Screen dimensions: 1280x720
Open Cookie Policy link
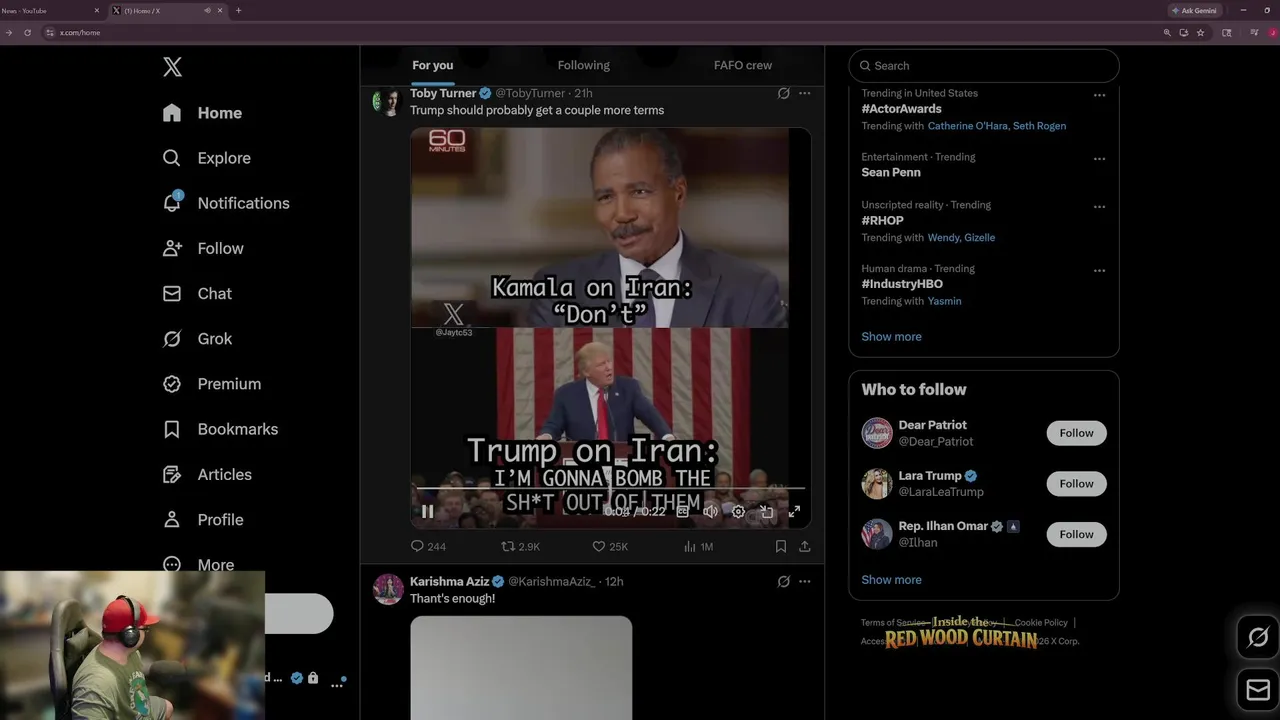pos(1041,623)
